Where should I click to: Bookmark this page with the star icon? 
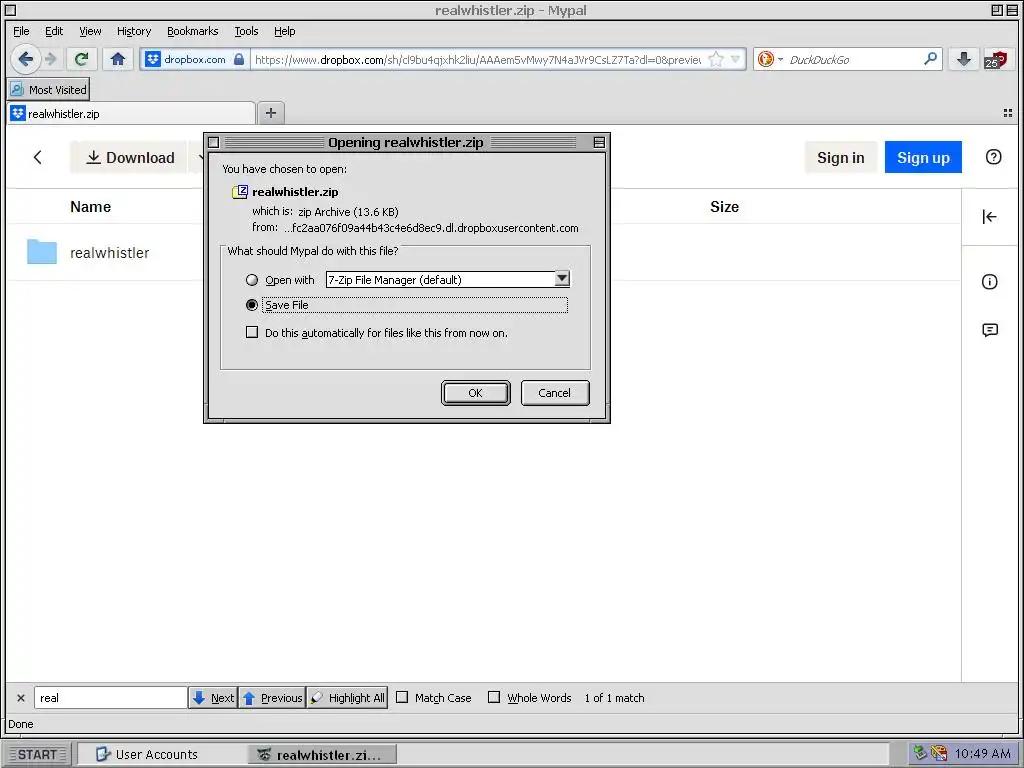(716, 59)
